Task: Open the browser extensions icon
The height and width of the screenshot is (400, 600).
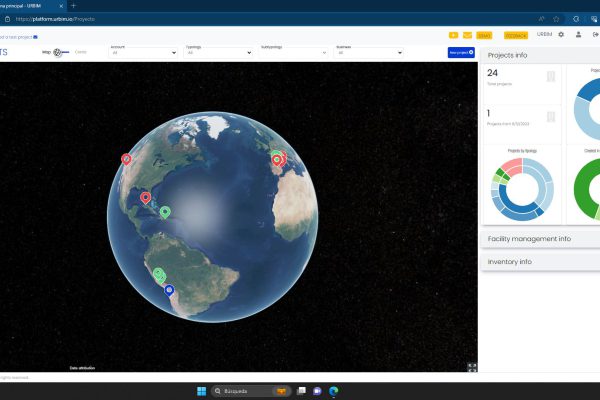Action: tap(576, 19)
